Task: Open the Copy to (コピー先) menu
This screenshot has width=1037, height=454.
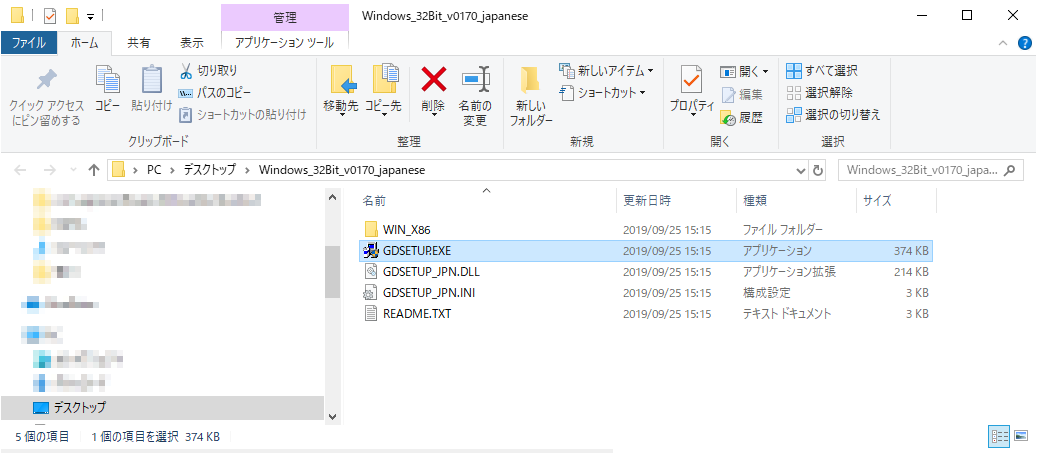Action: coord(383,92)
